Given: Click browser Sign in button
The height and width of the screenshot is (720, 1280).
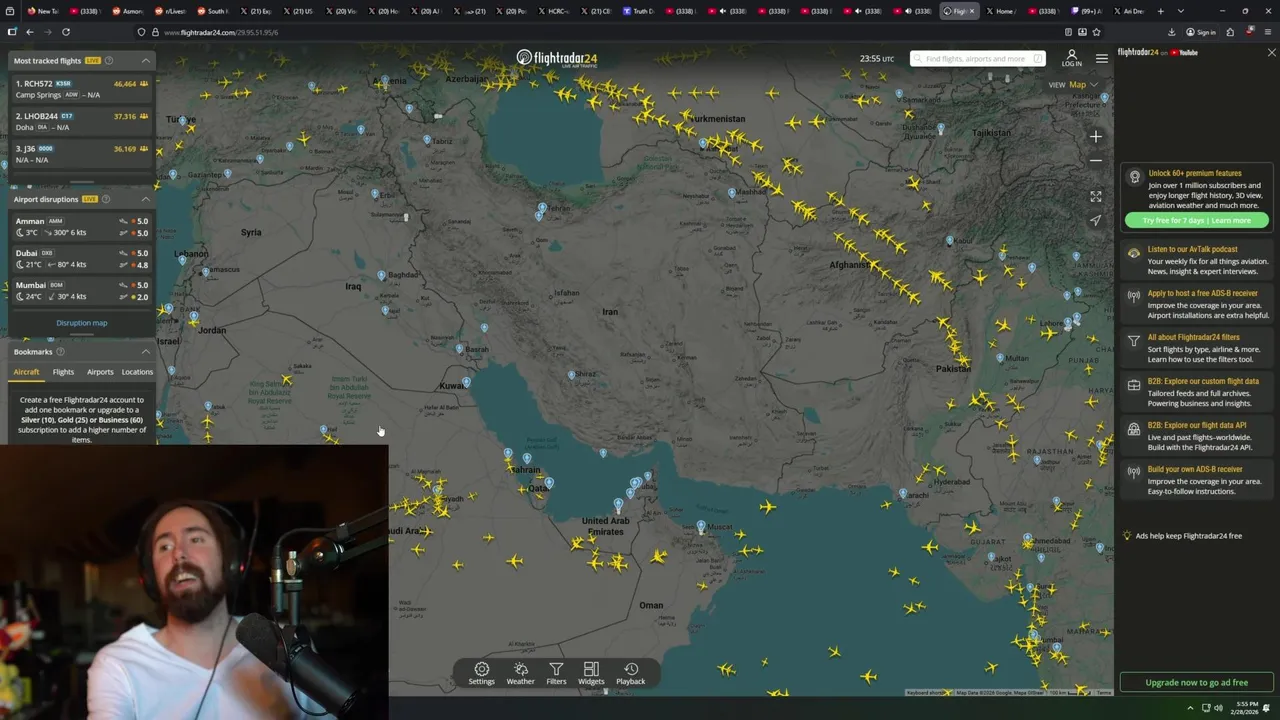Looking at the screenshot, I should point(1201,32).
